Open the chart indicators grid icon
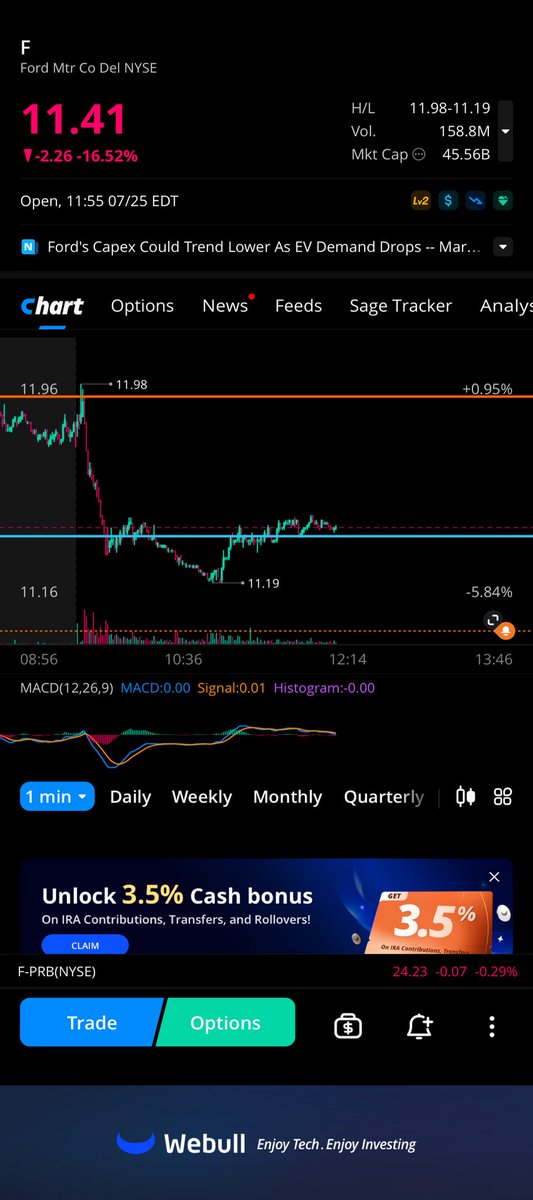 tap(503, 797)
